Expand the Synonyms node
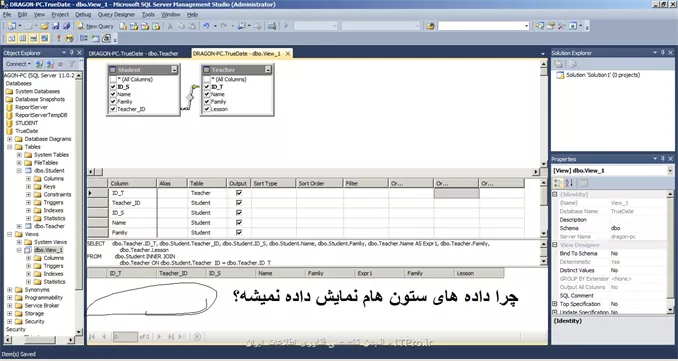This screenshot has width=678, height=361. click(x=10, y=290)
